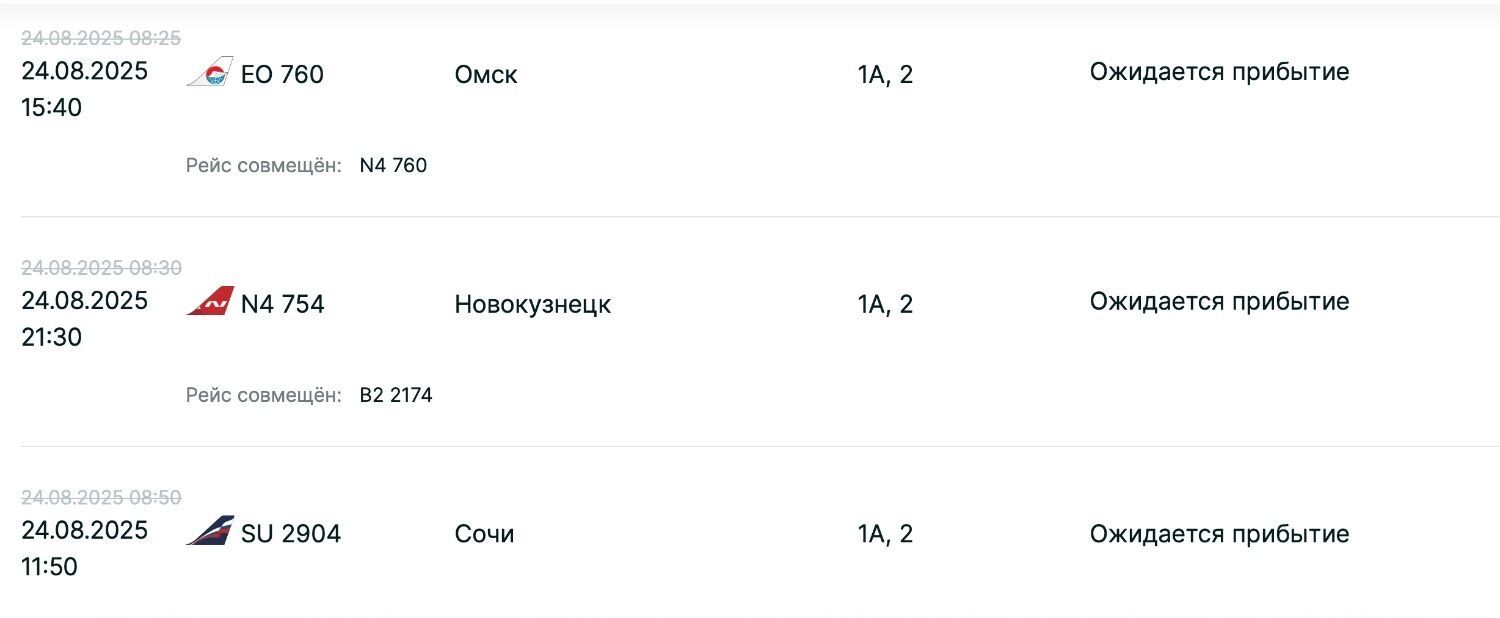Click terminal 1A, 2 for SU 2904
This screenshot has height=618, width=1500.
[885, 534]
